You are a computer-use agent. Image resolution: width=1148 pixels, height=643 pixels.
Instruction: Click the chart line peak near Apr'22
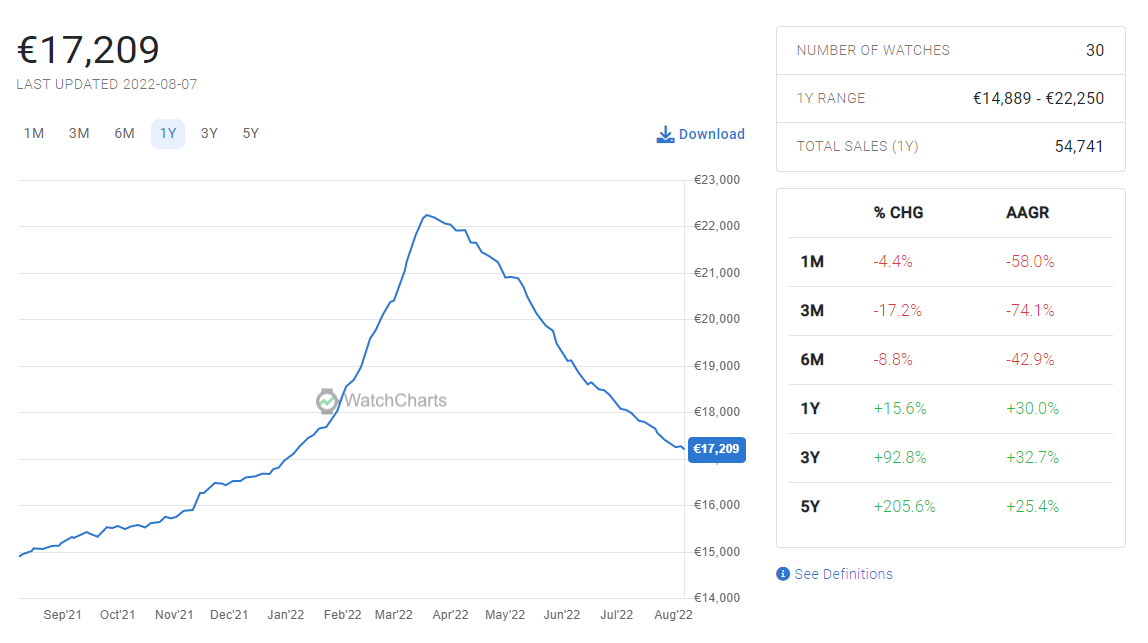coord(427,215)
